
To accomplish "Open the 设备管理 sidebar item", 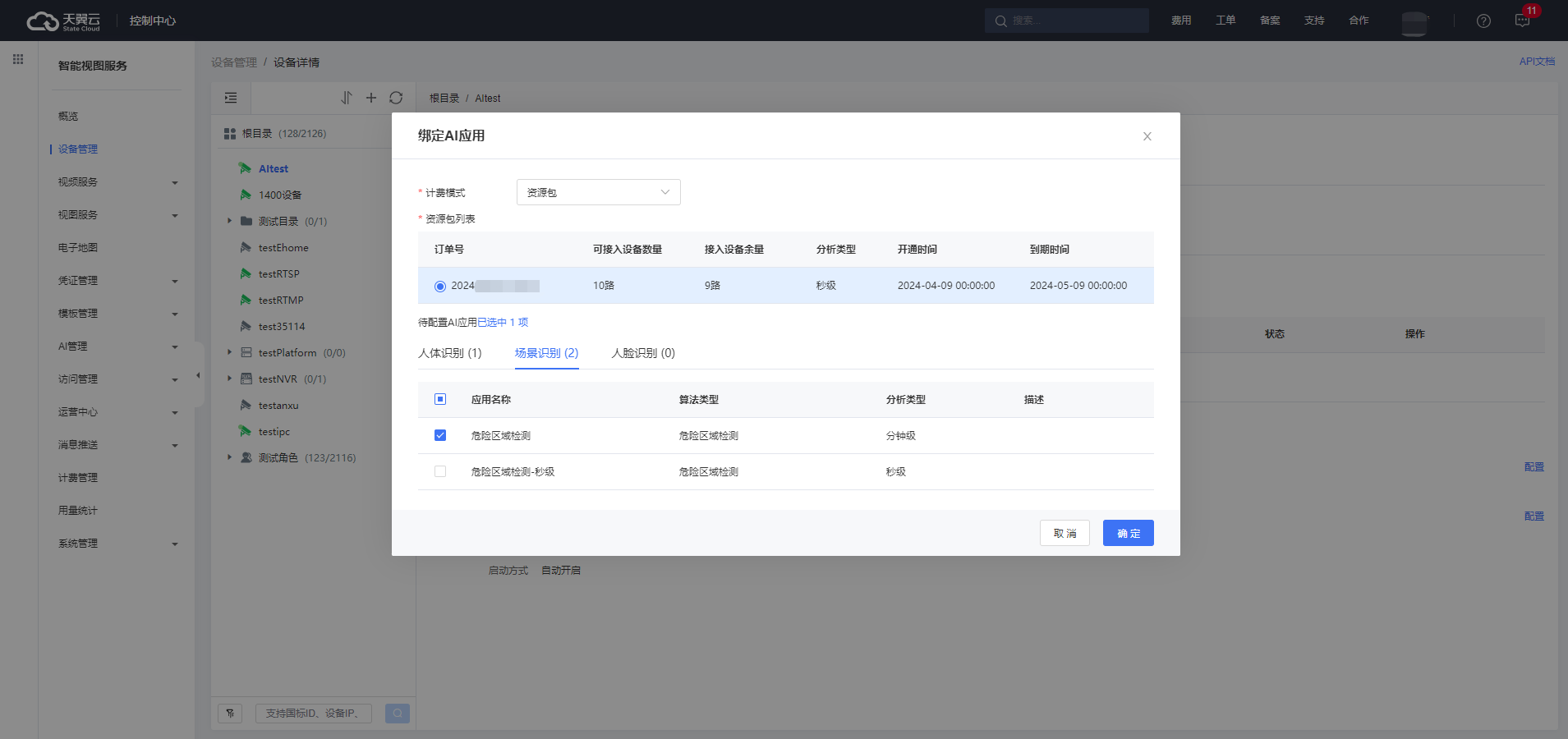I will (78, 149).
